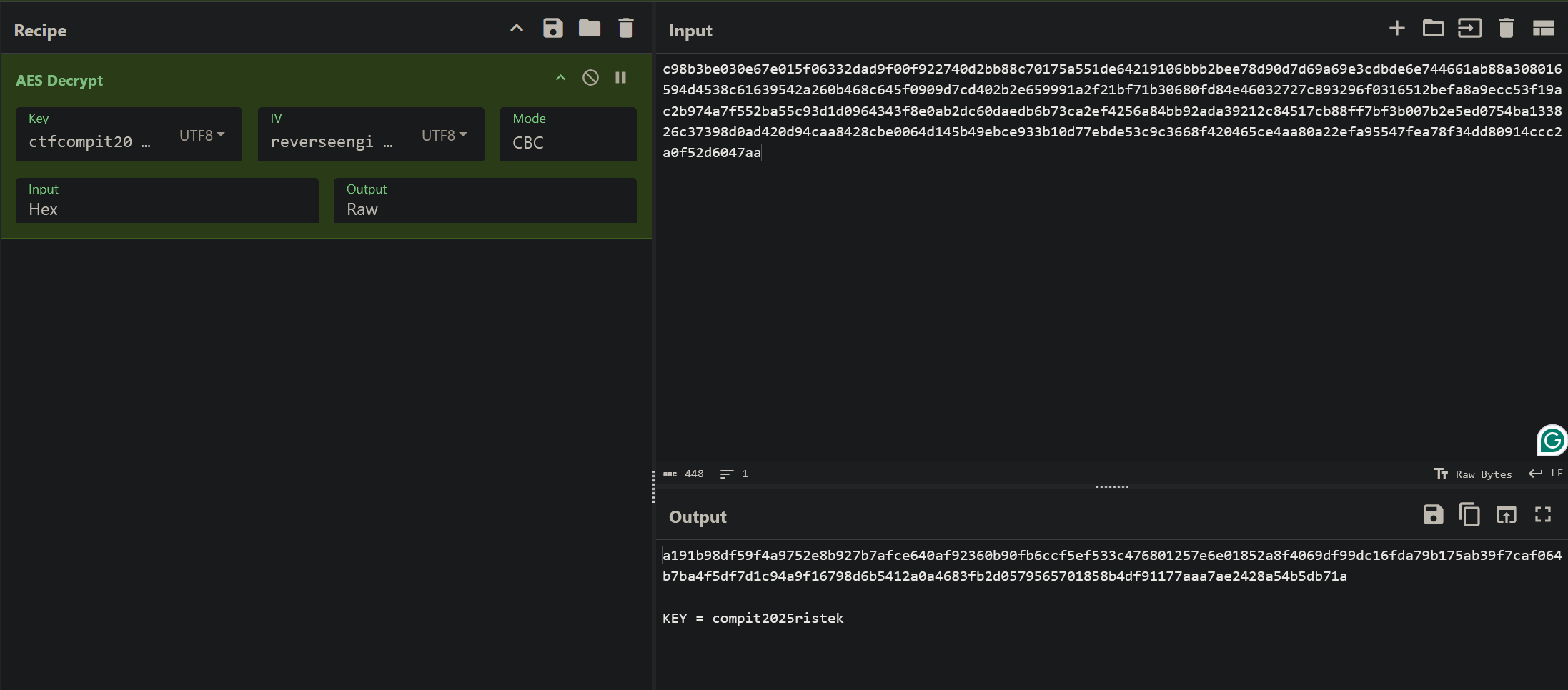Clear the entire recipe
This screenshot has width=1568, height=690.
click(625, 28)
